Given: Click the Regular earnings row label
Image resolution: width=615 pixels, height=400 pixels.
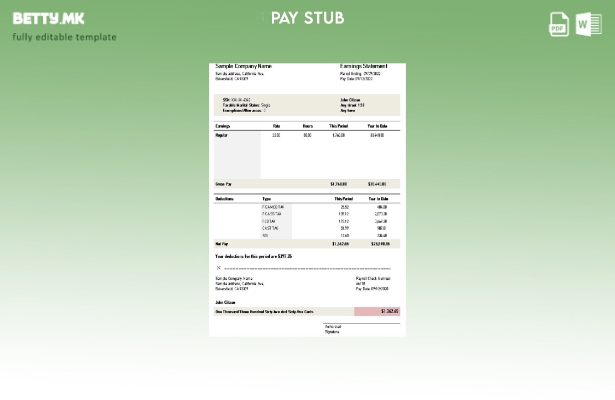Looking at the screenshot, I should point(222,135).
